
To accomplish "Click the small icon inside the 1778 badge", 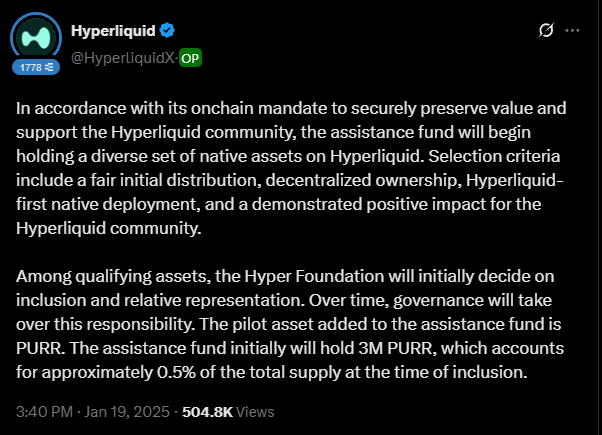I will 52,67.
